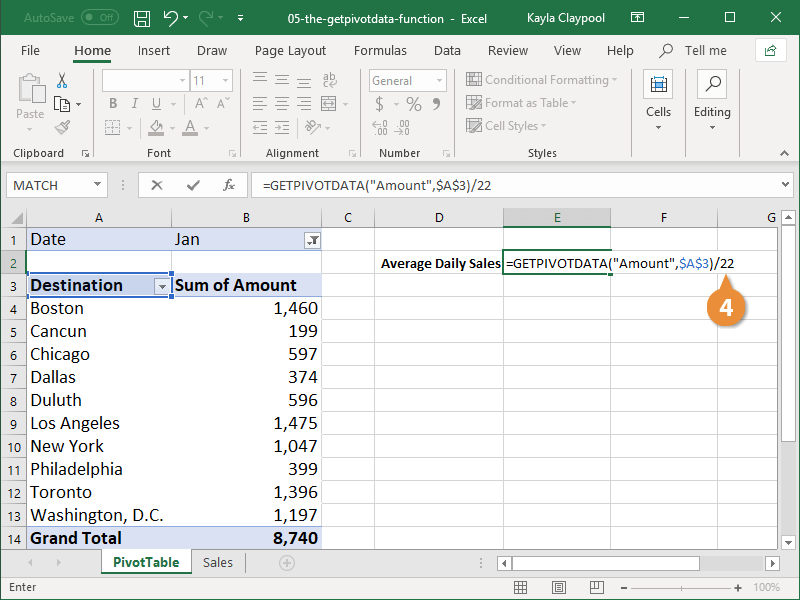Screen dimensions: 800x600
Task: Switch to the Insert tab
Action: (154, 51)
